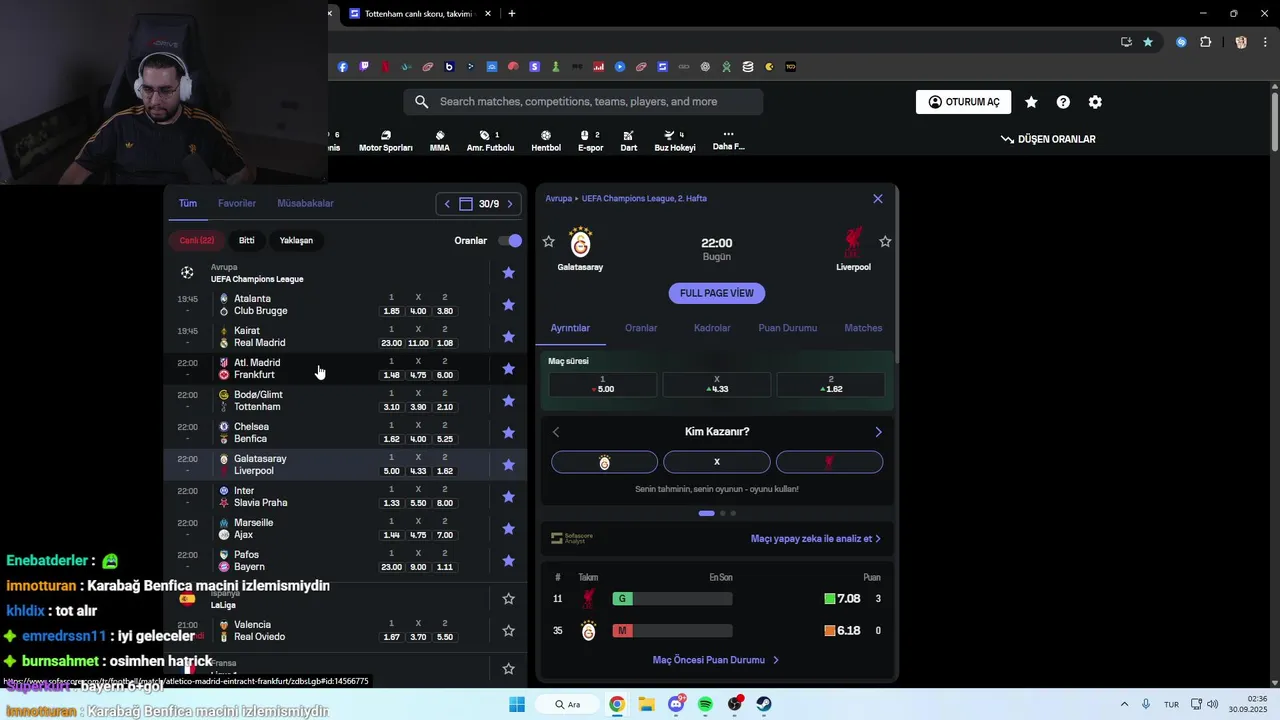Viewport: 1280px width, 720px height.
Task: Click the Windows Start button
Action: tap(517, 704)
